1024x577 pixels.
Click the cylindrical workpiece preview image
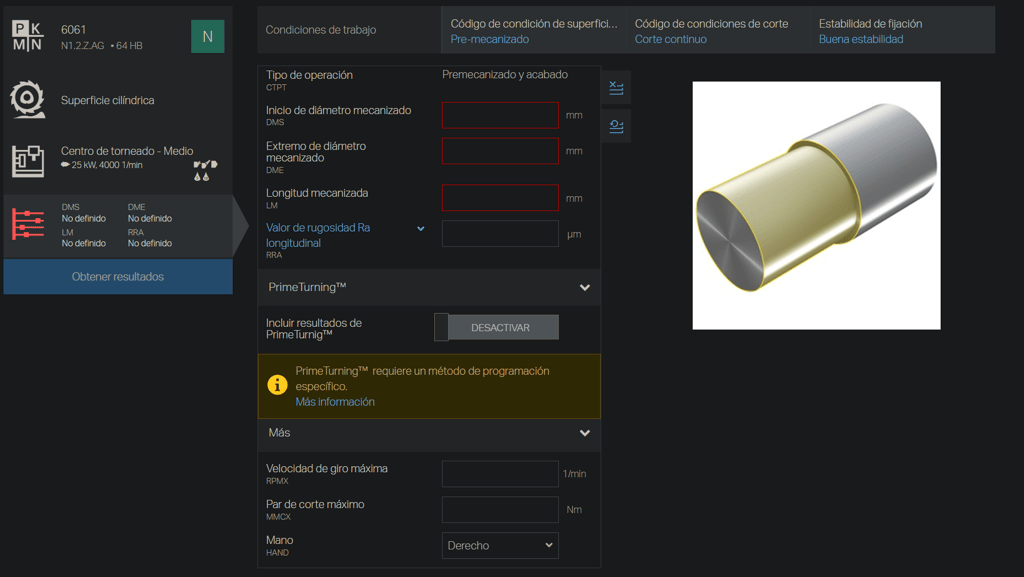(x=816, y=205)
